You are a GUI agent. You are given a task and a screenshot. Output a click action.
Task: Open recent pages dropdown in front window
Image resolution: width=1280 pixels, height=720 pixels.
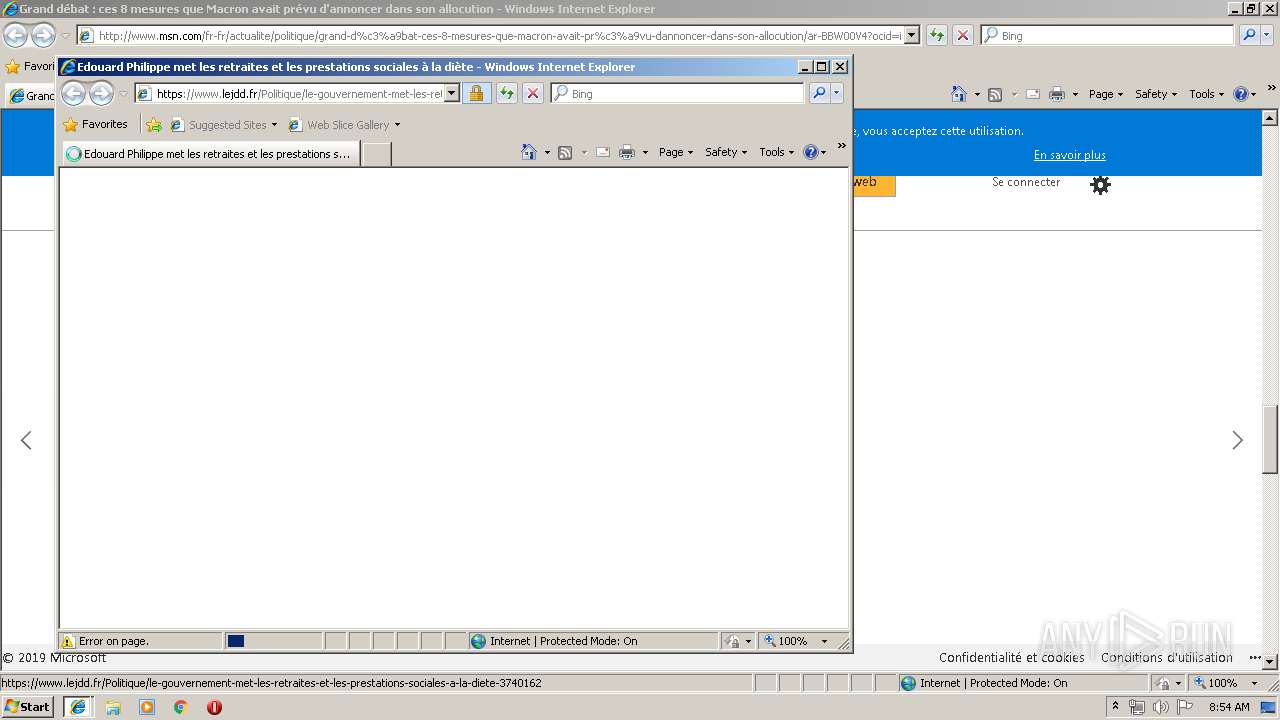(123, 94)
